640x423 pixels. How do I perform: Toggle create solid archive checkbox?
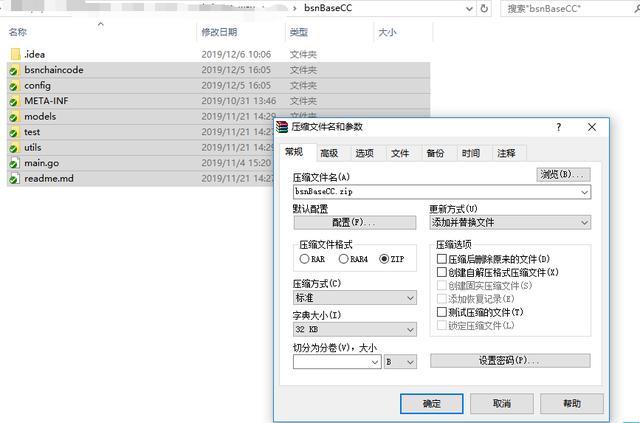point(442,285)
